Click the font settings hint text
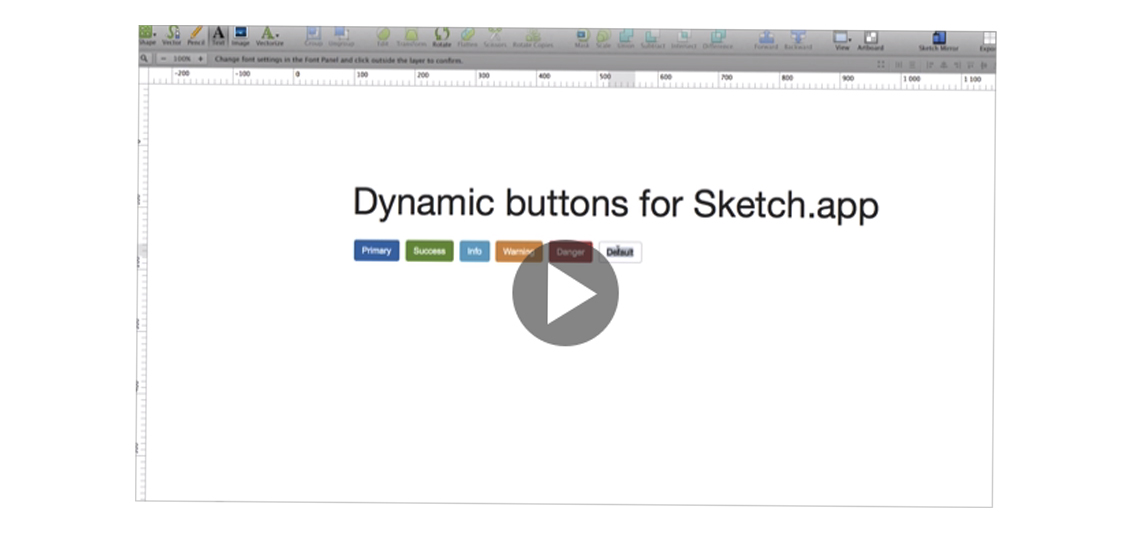1131x533 pixels. [338, 60]
